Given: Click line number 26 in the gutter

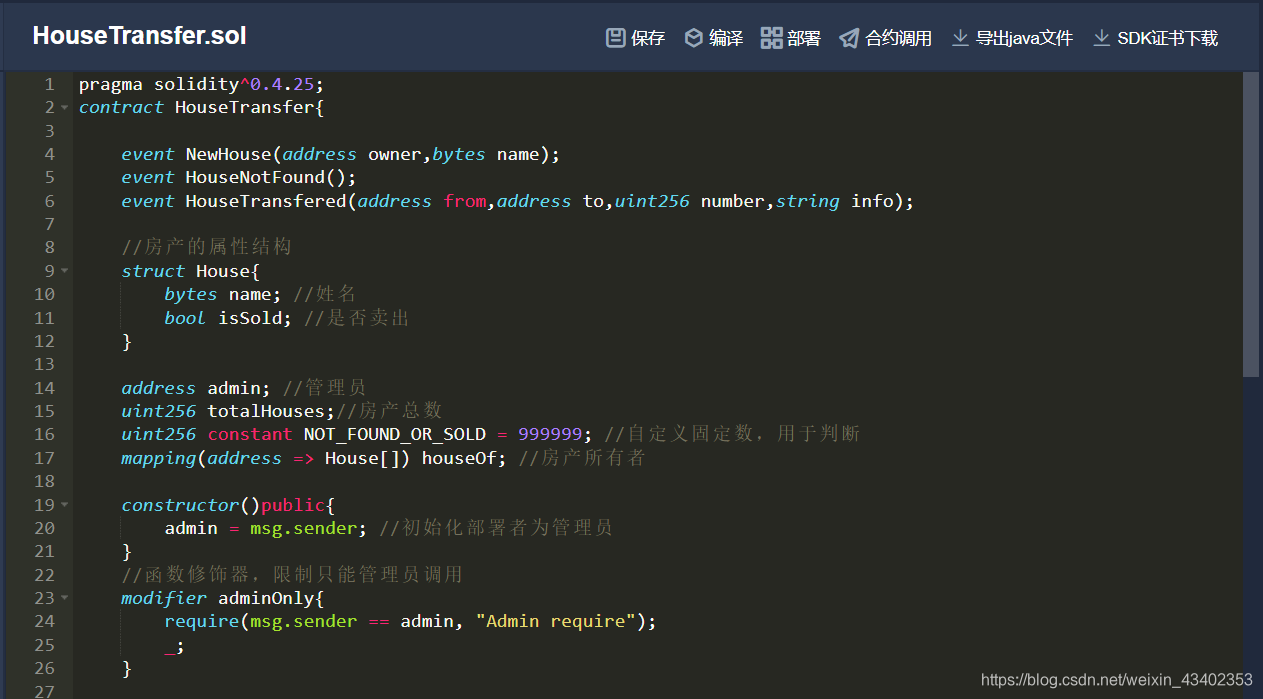Looking at the screenshot, I should click(x=44, y=668).
